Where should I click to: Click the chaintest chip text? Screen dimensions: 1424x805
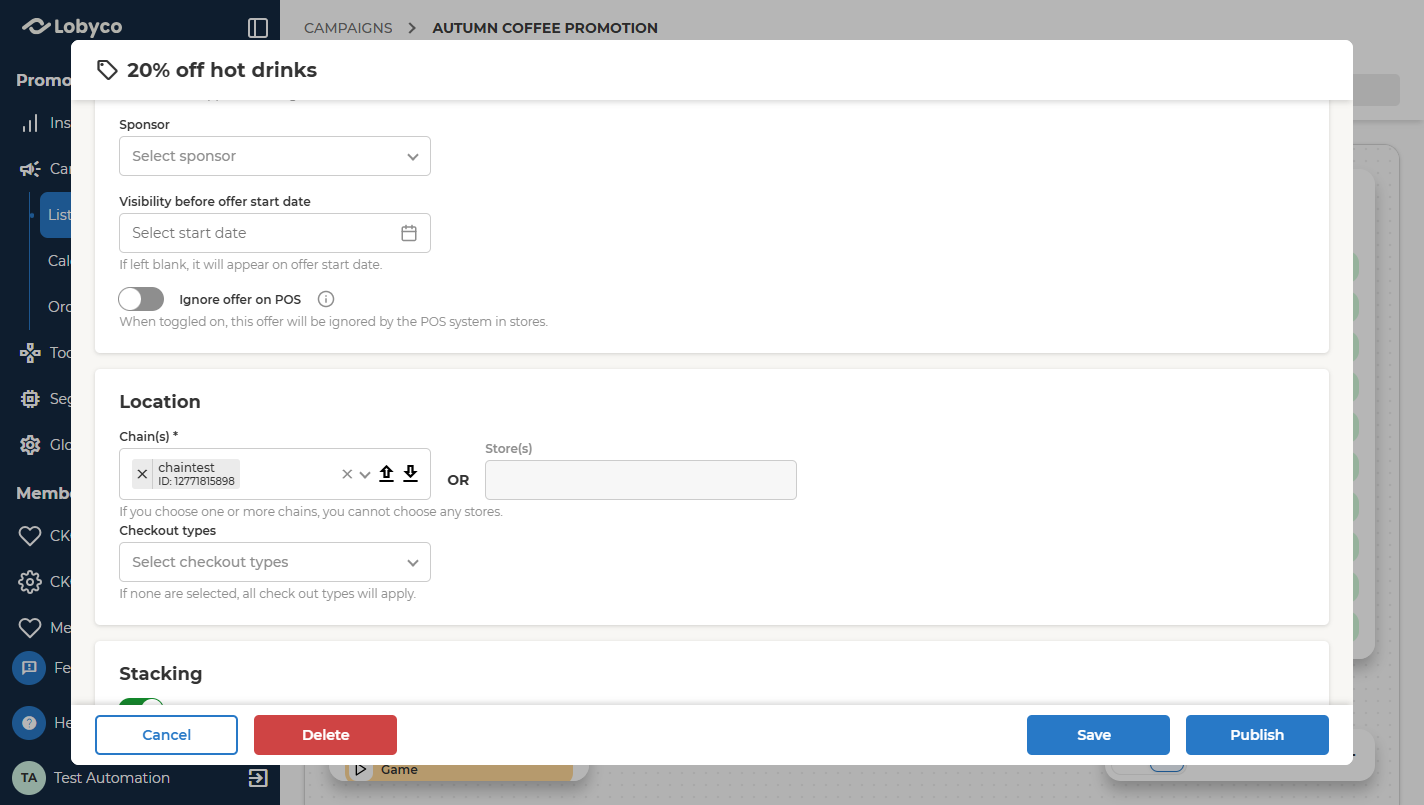pyautogui.click(x=186, y=468)
